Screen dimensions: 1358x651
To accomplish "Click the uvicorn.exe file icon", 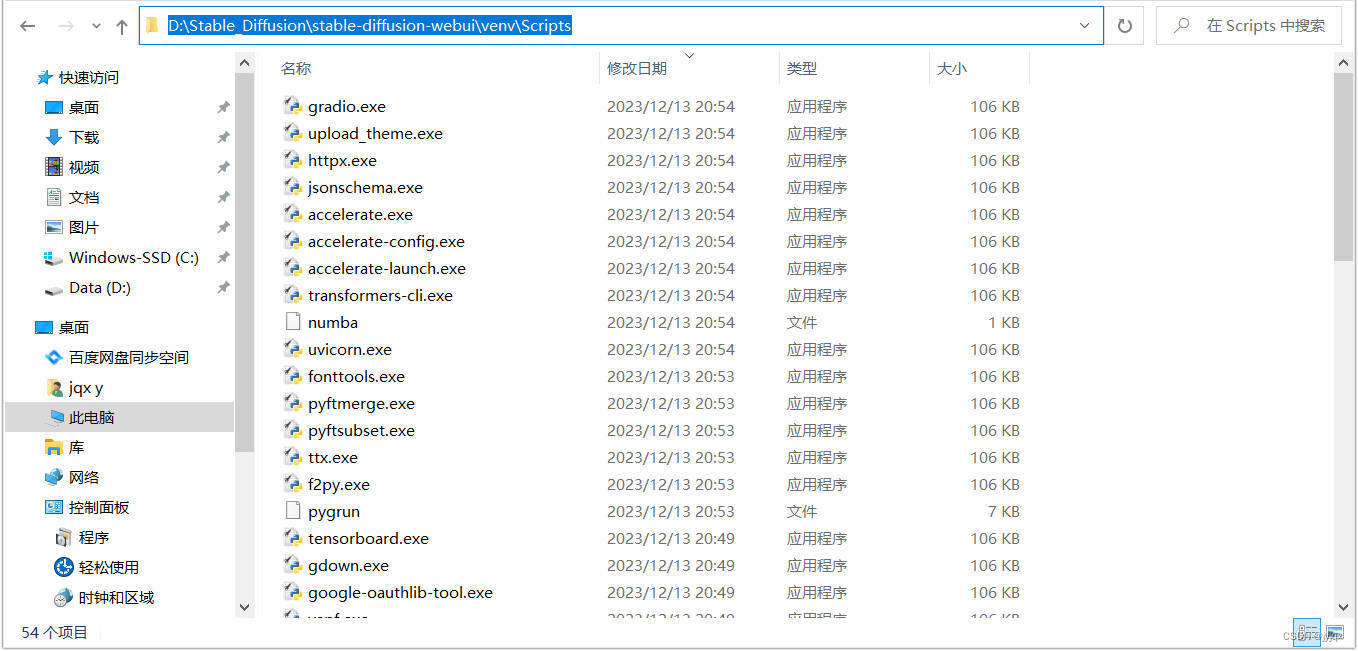I will tap(293, 348).
